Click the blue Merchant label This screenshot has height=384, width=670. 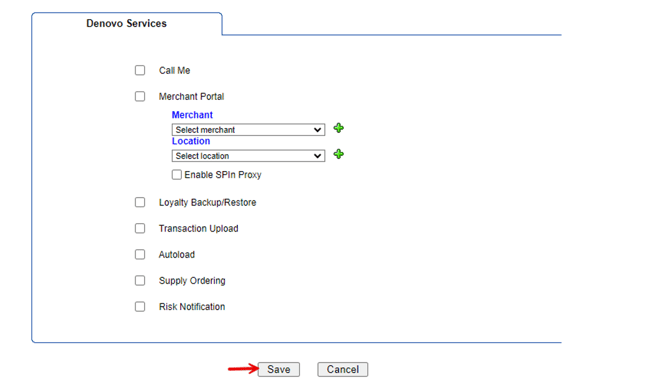coord(192,115)
